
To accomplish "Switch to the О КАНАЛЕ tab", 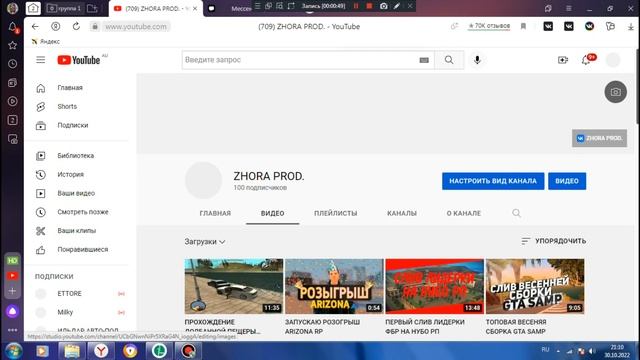I will point(464,213).
